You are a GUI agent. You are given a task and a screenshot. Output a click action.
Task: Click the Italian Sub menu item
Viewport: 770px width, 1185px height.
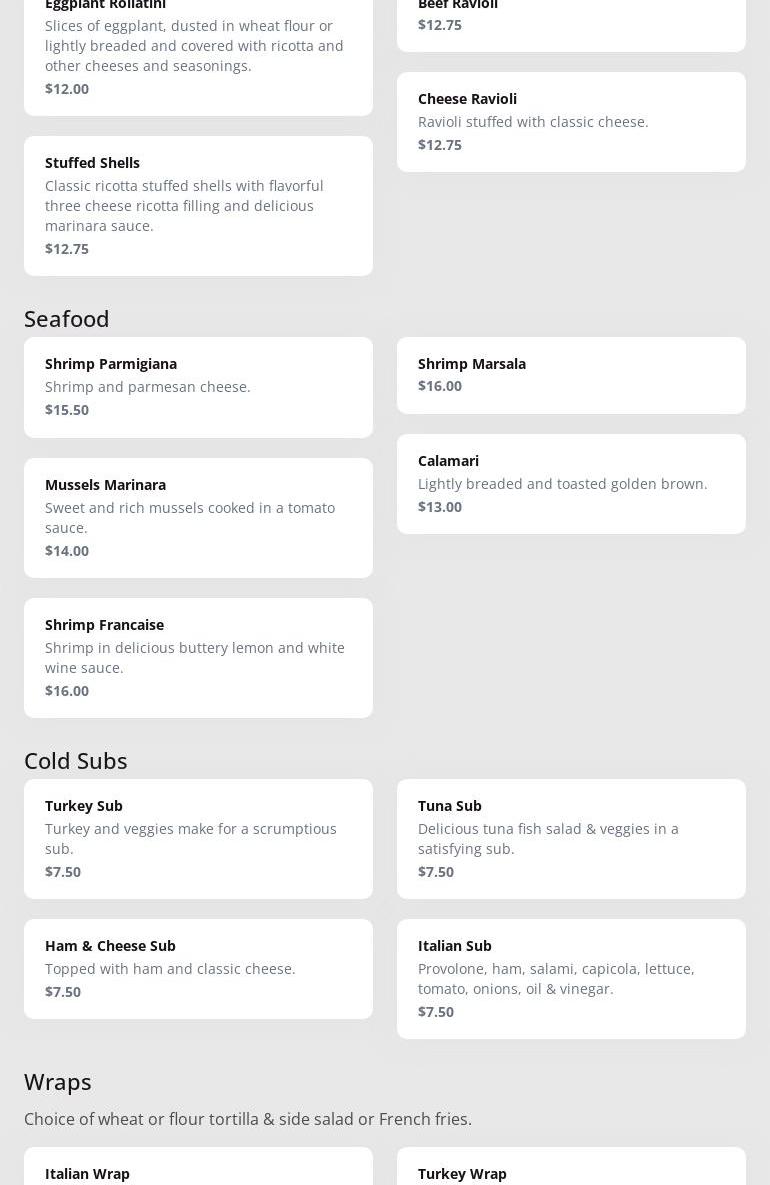click(571, 978)
